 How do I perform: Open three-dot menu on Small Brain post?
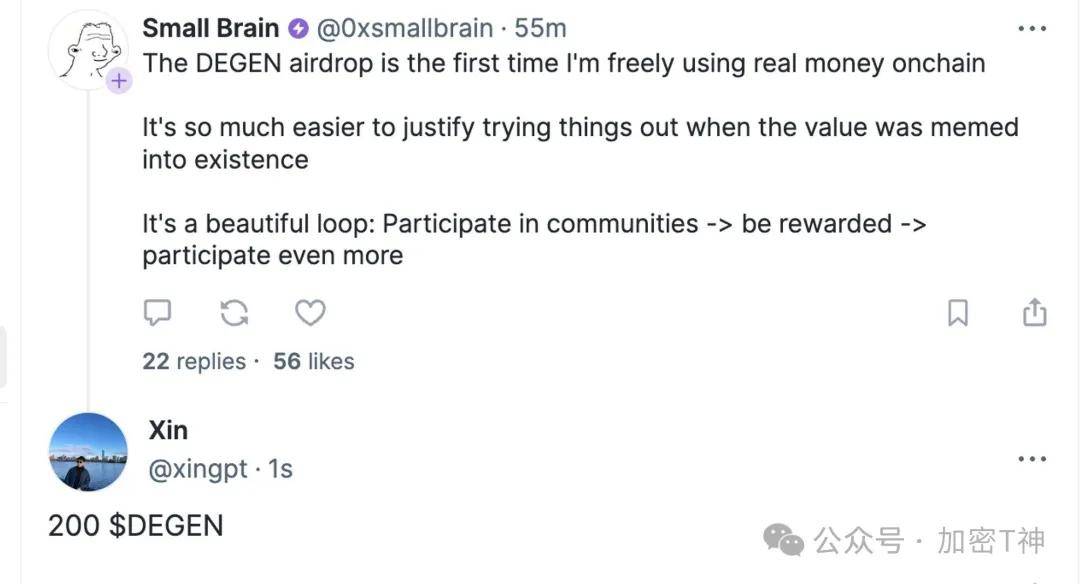(x=1032, y=28)
